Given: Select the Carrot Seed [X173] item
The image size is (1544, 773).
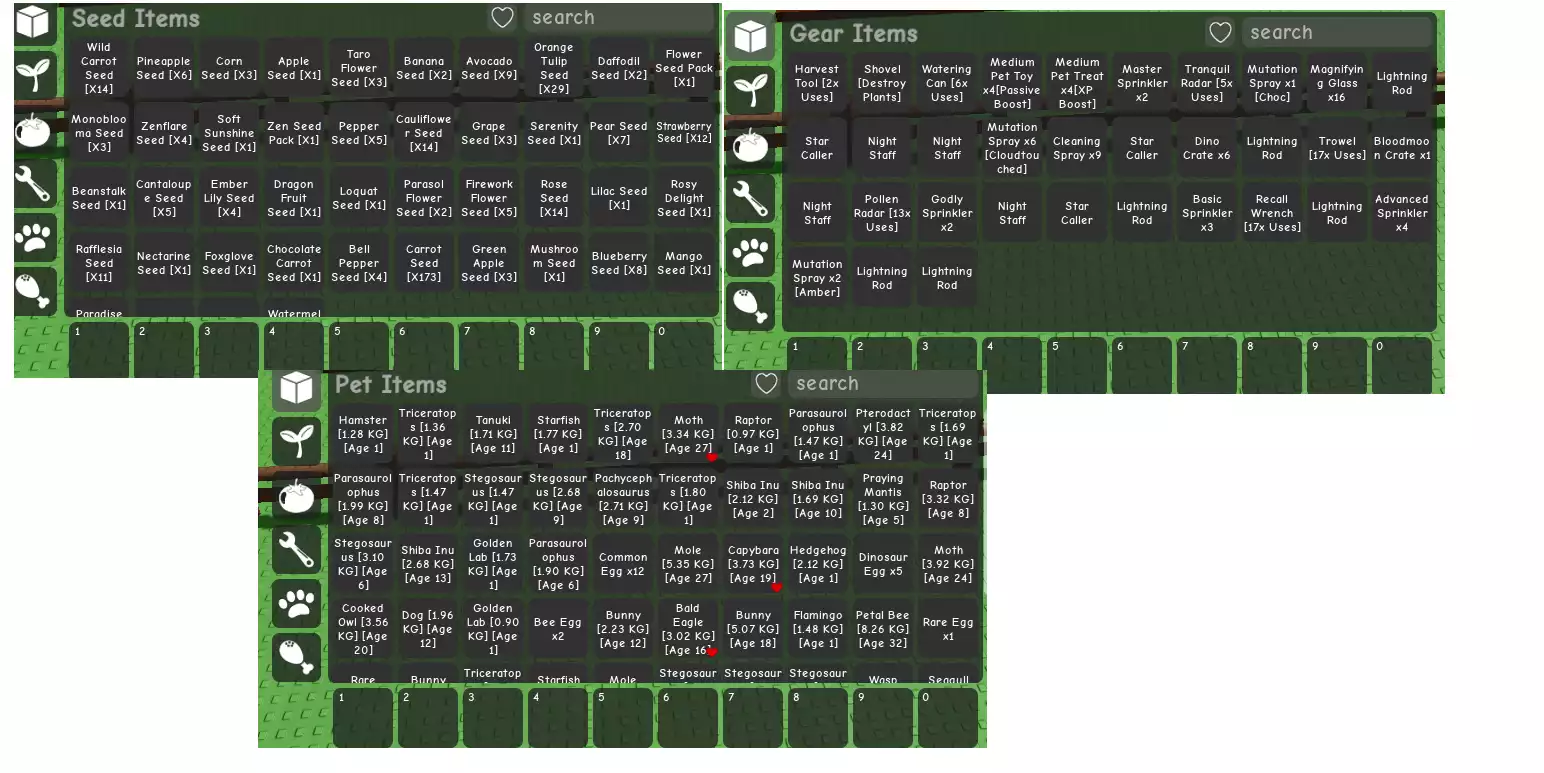Looking at the screenshot, I should [424, 263].
